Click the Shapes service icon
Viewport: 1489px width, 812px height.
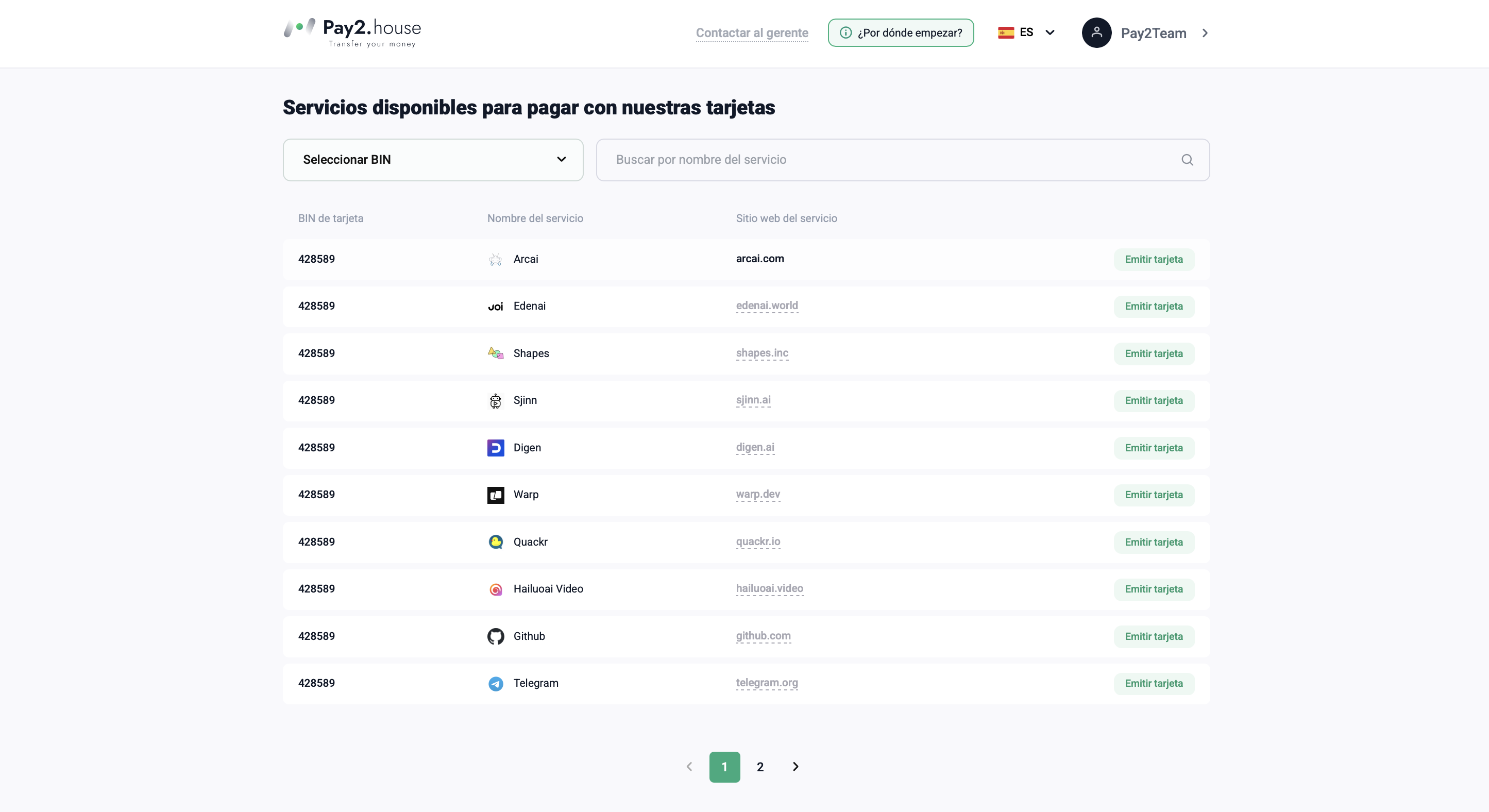click(495, 353)
